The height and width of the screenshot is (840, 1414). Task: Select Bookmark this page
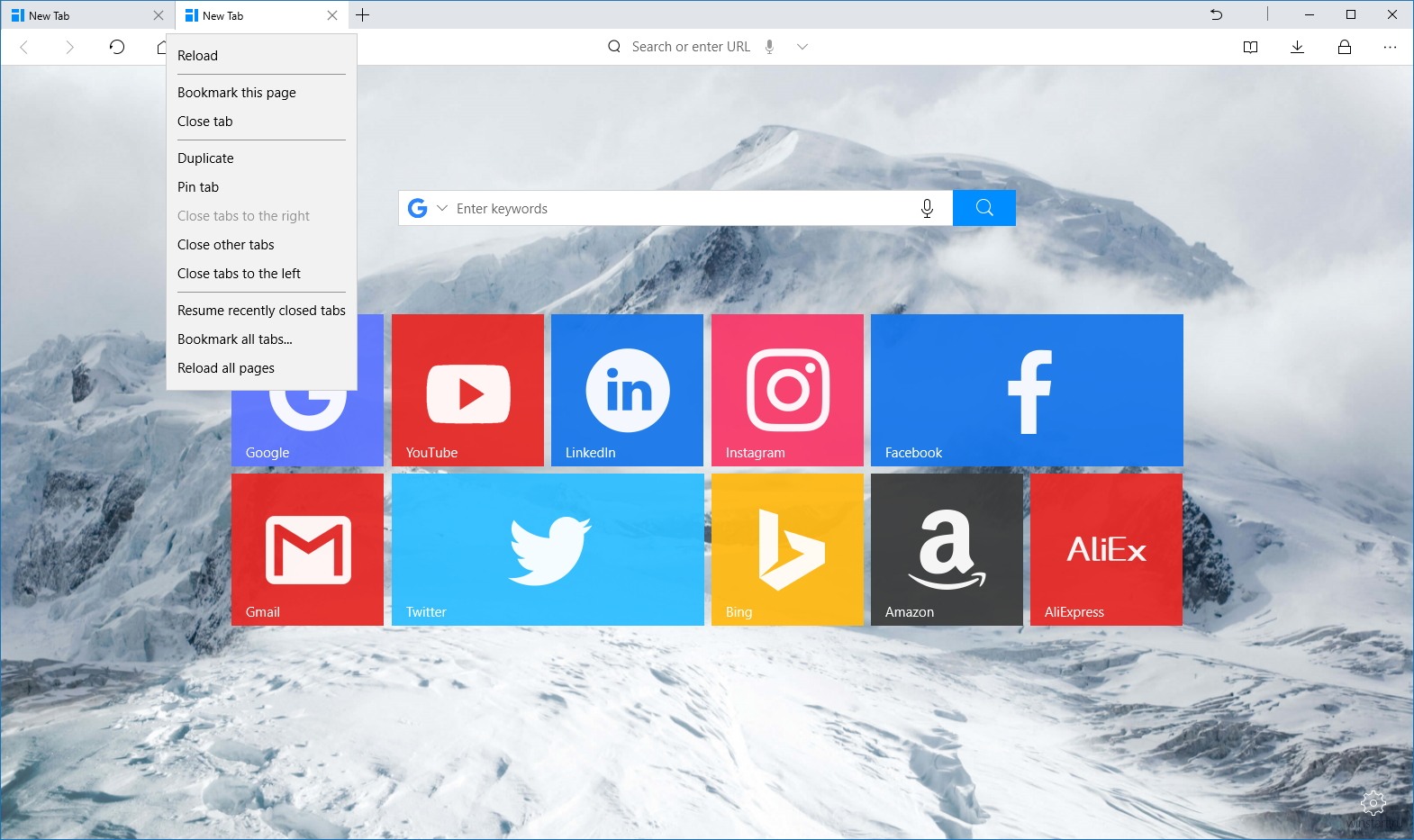coord(261,93)
